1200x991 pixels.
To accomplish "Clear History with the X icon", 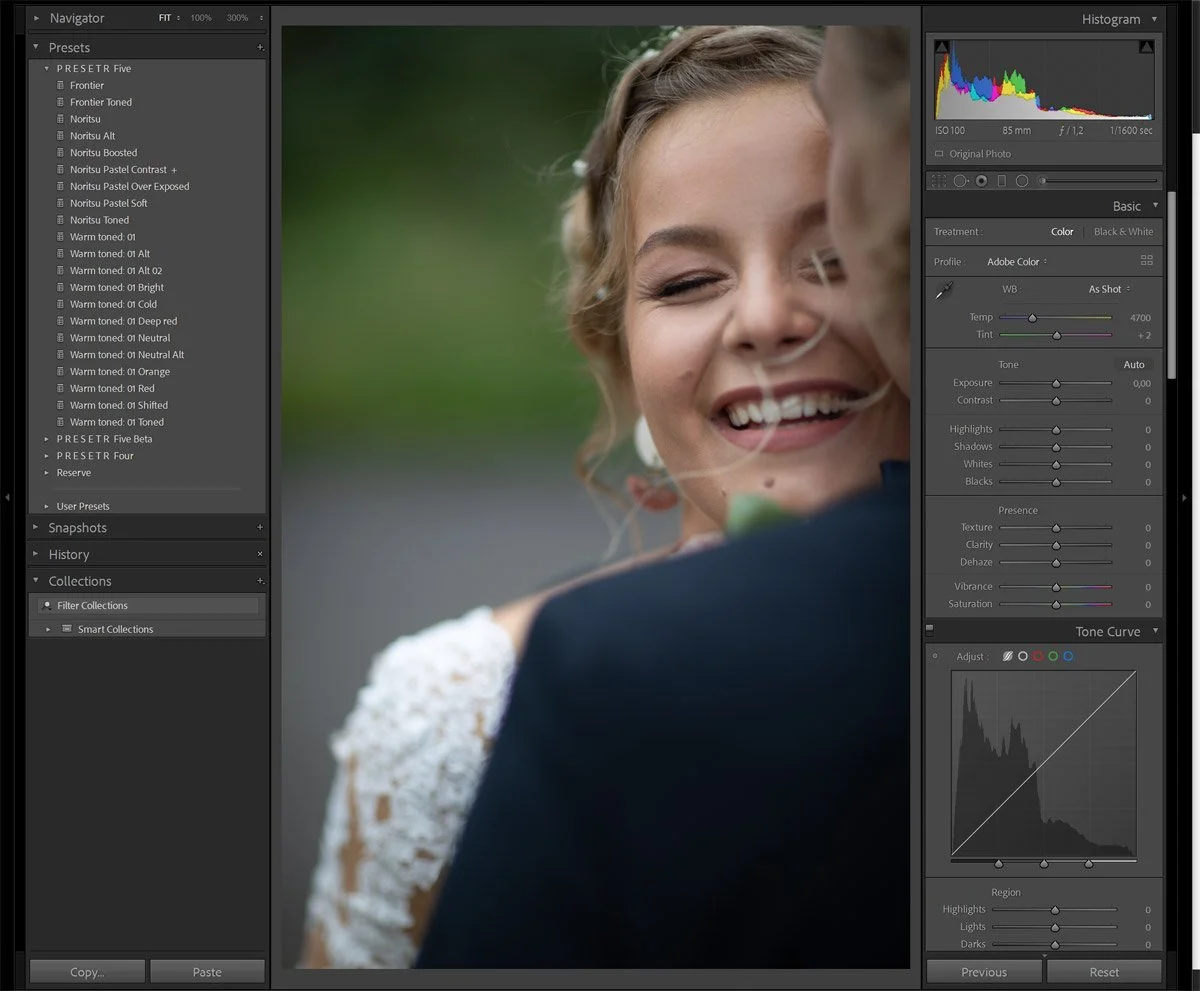I will 260,554.
